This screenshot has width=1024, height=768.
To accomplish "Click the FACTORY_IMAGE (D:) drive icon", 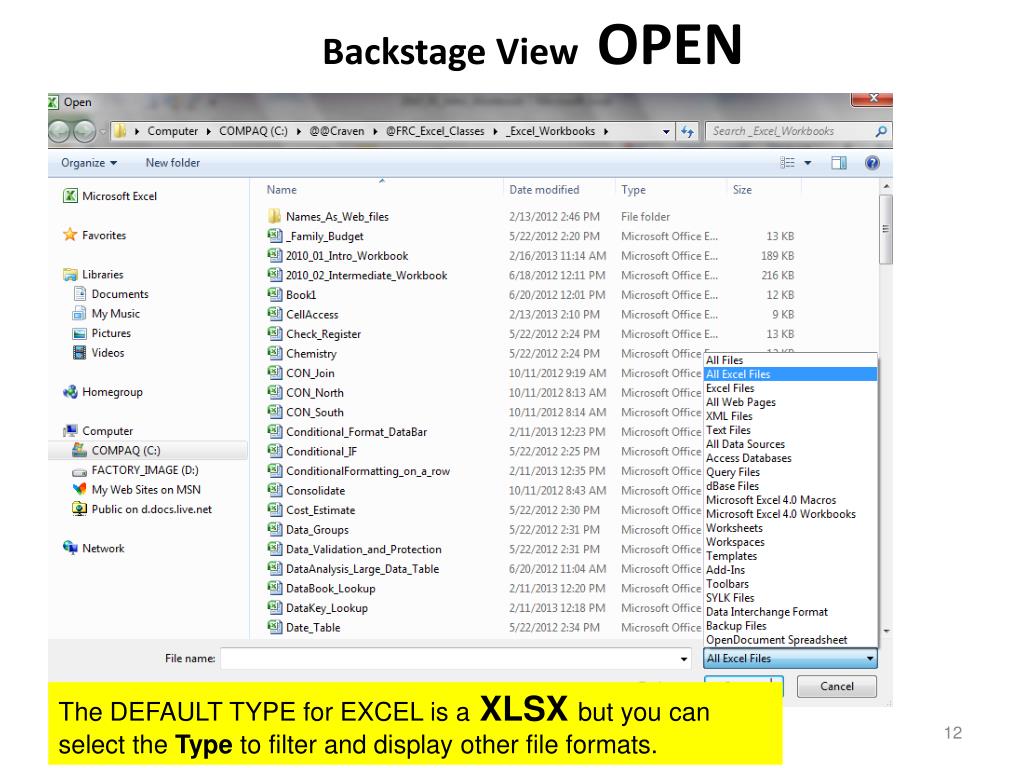I will coord(80,471).
